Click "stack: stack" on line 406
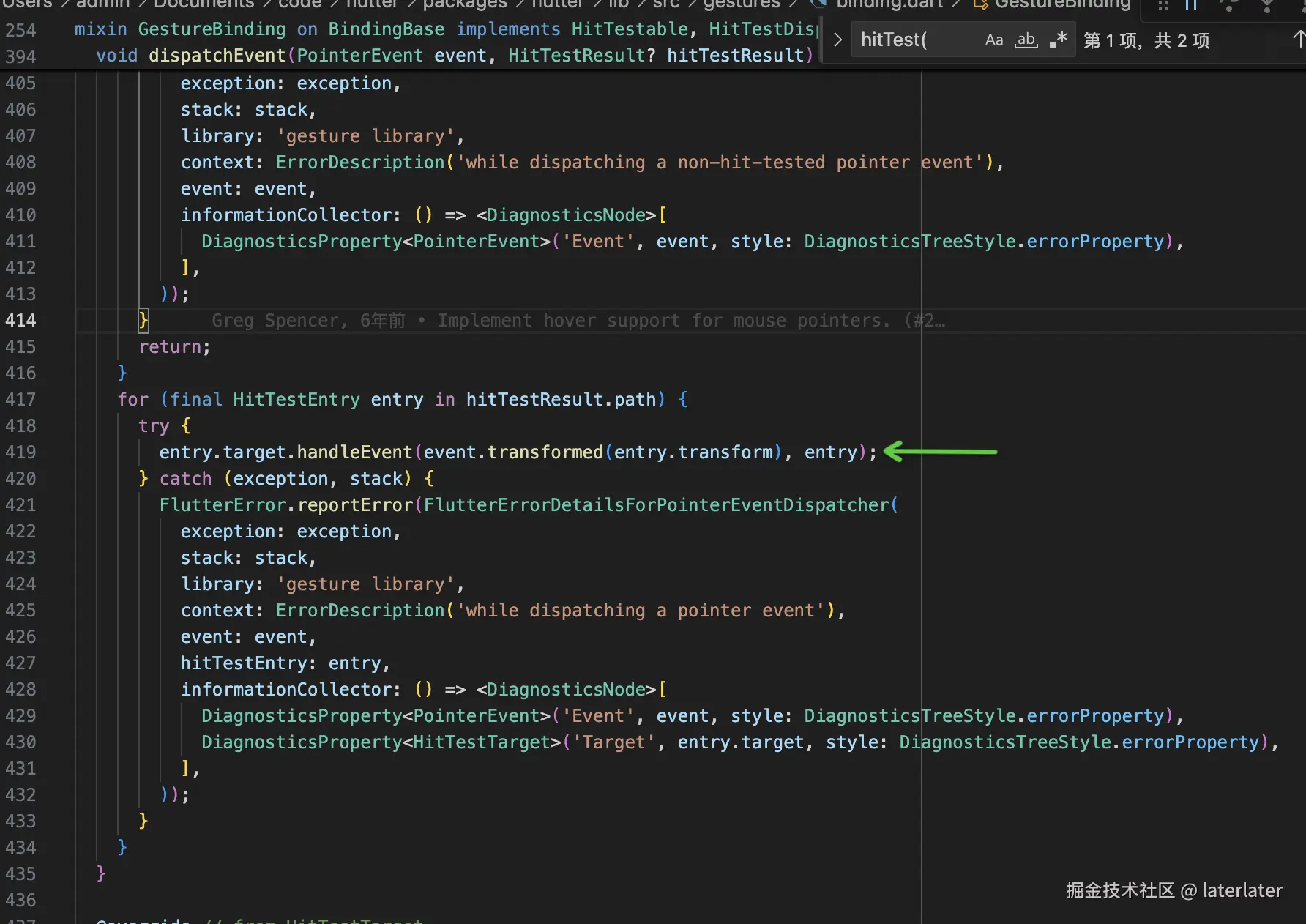Image resolution: width=1306 pixels, height=924 pixels. tap(244, 110)
